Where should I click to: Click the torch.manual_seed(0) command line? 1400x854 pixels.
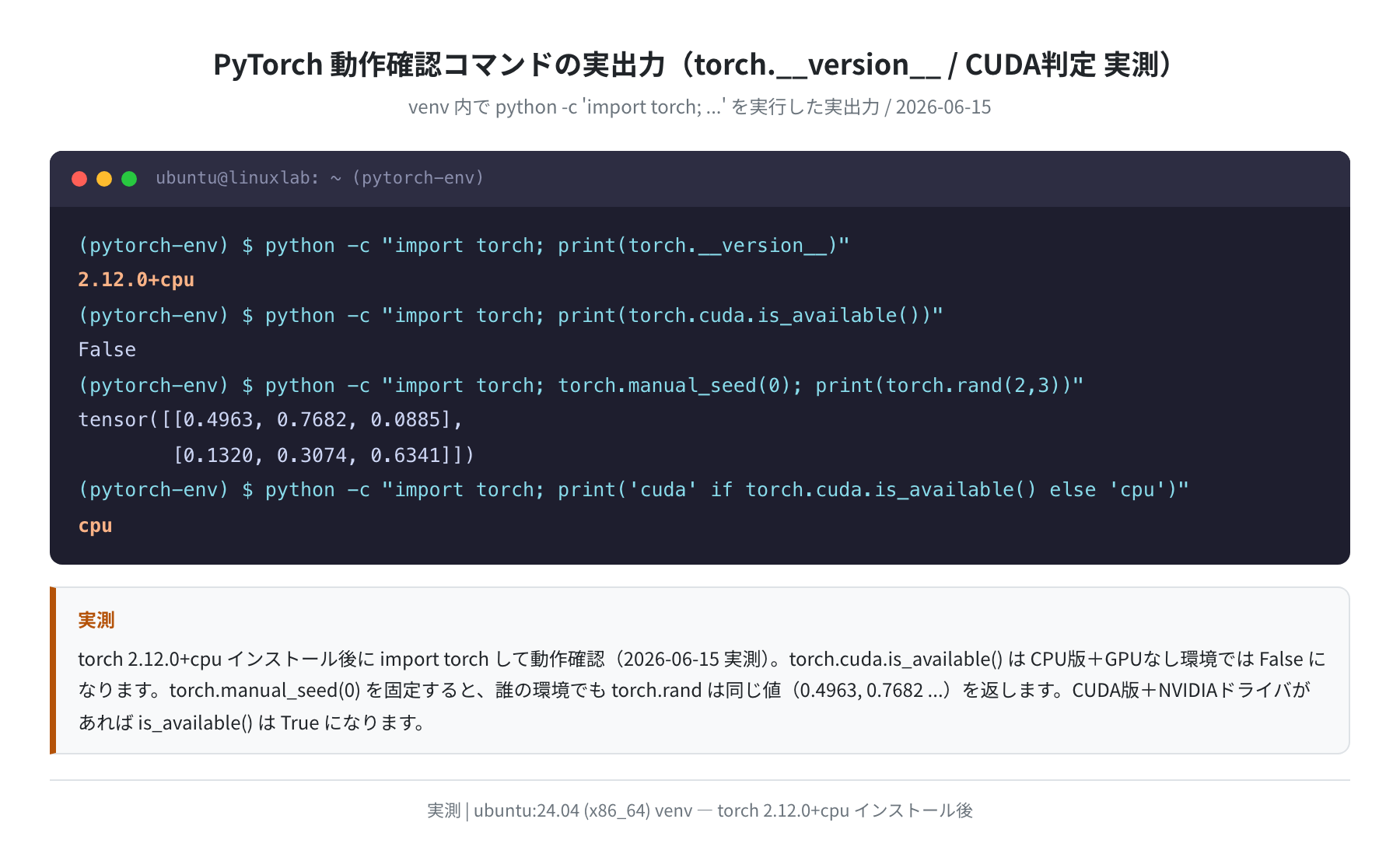pos(580,385)
